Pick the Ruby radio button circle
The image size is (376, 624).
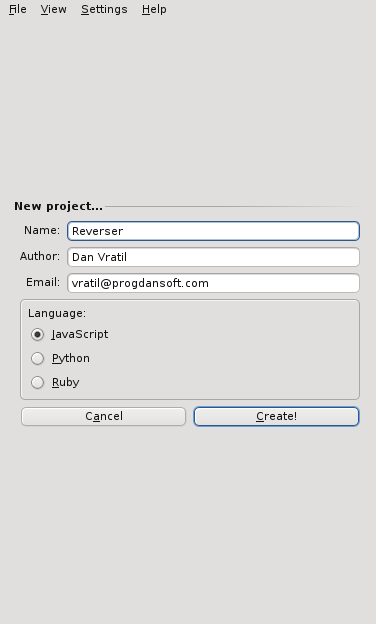coord(37,382)
